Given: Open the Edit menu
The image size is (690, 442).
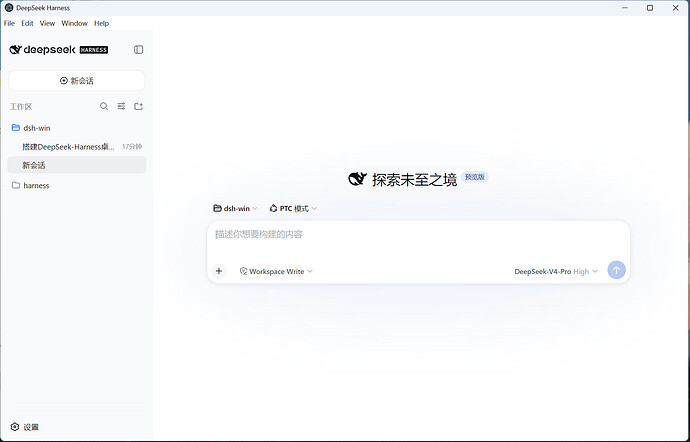Looking at the screenshot, I should [x=27, y=23].
